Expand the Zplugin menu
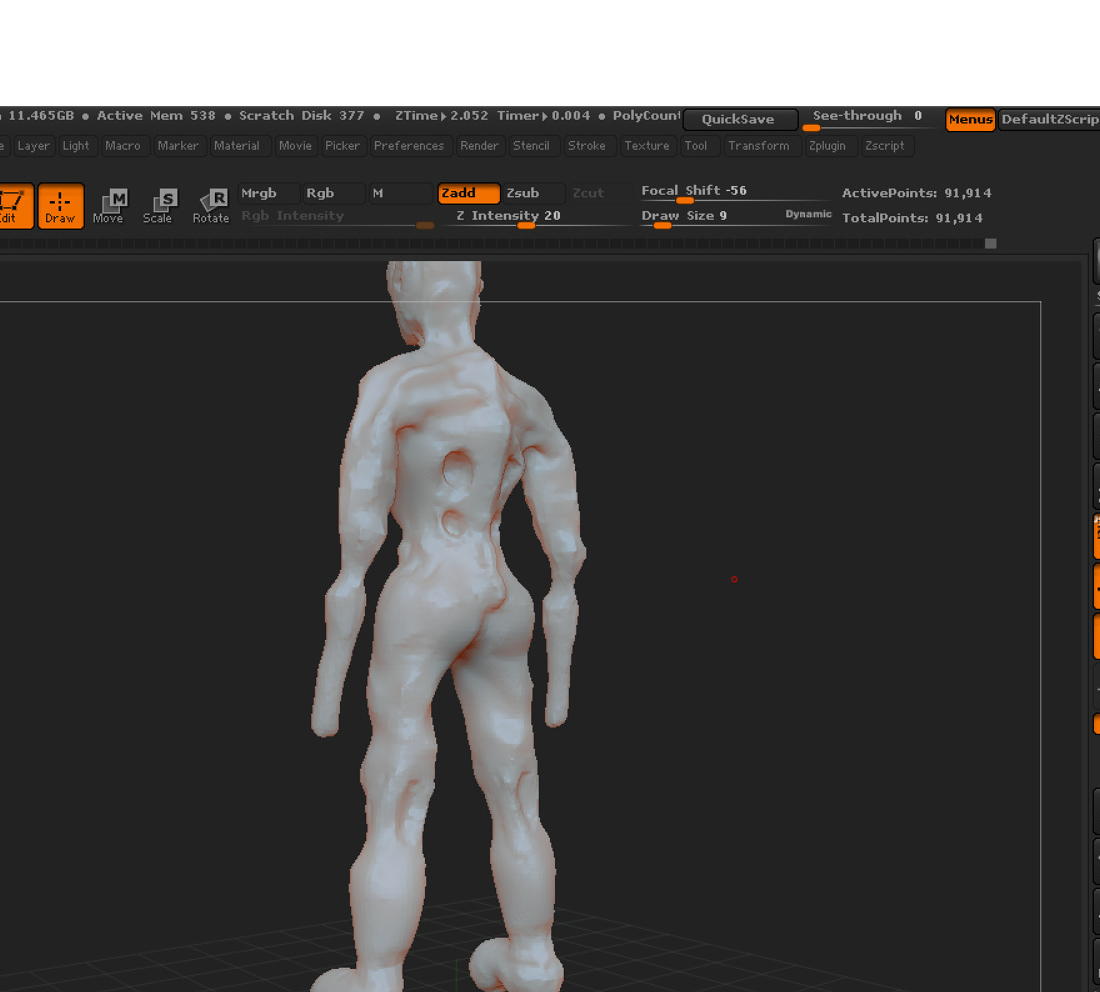Image resolution: width=1100 pixels, height=992 pixels. tap(827, 146)
